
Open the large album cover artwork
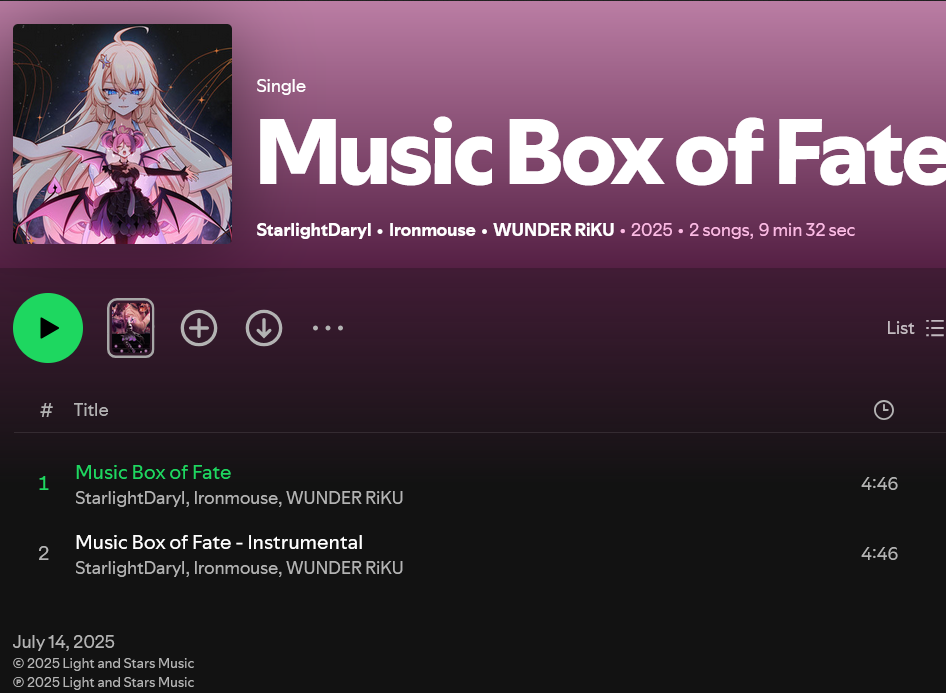tap(122, 134)
